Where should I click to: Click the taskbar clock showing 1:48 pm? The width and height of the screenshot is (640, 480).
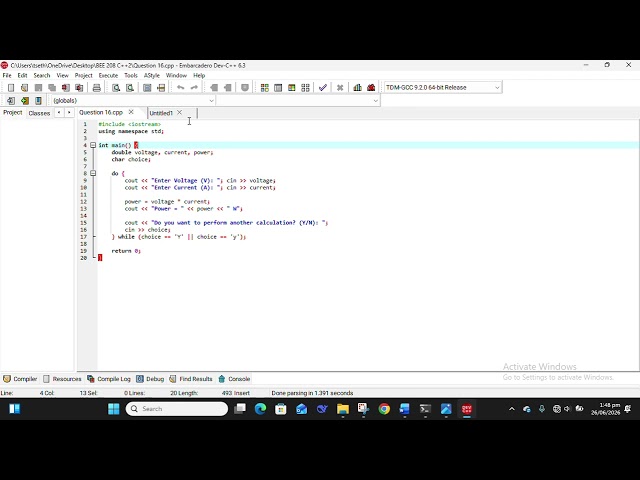pyautogui.click(x=605, y=409)
